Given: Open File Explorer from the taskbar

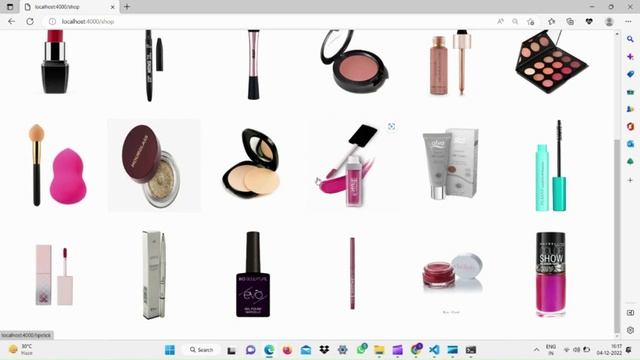Looking at the screenshot, I should coord(379,350).
